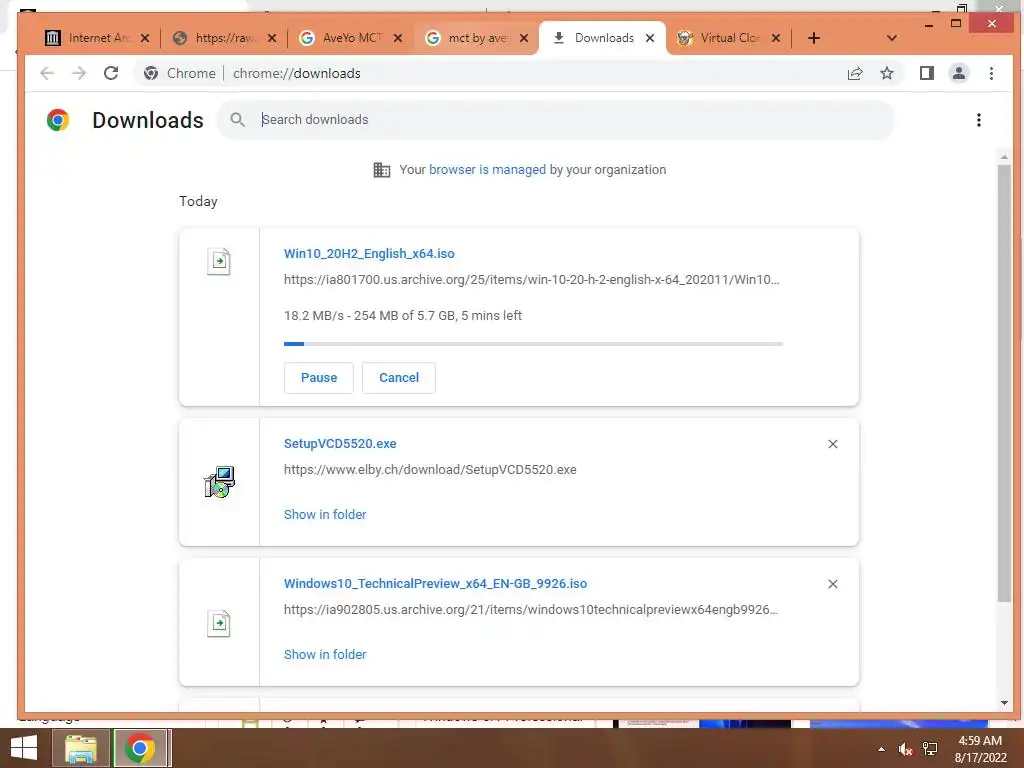
Task: Open the 'browser is managed' link
Action: pos(487,170)
